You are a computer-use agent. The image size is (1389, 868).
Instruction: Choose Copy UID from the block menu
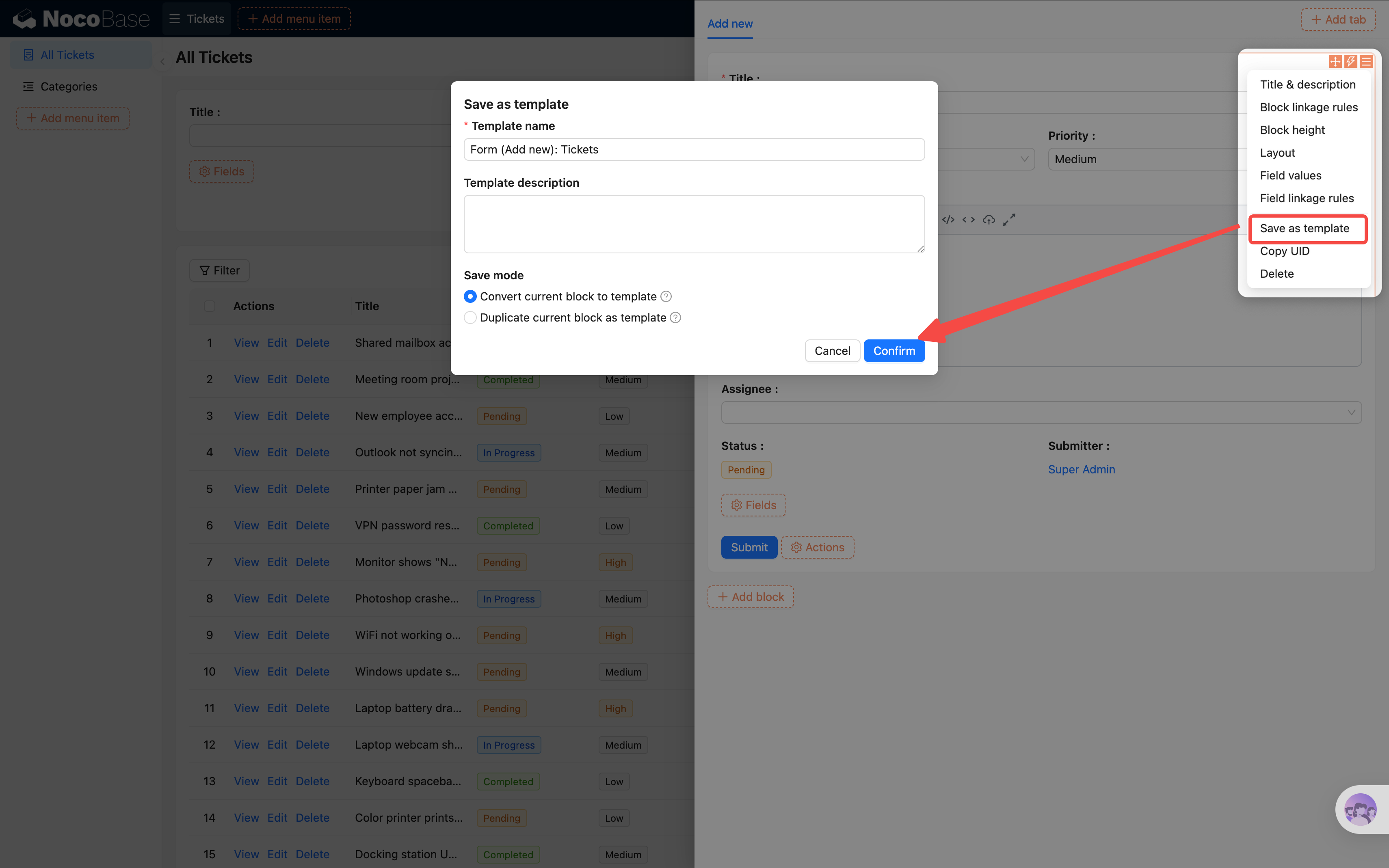click(1285, 251)
